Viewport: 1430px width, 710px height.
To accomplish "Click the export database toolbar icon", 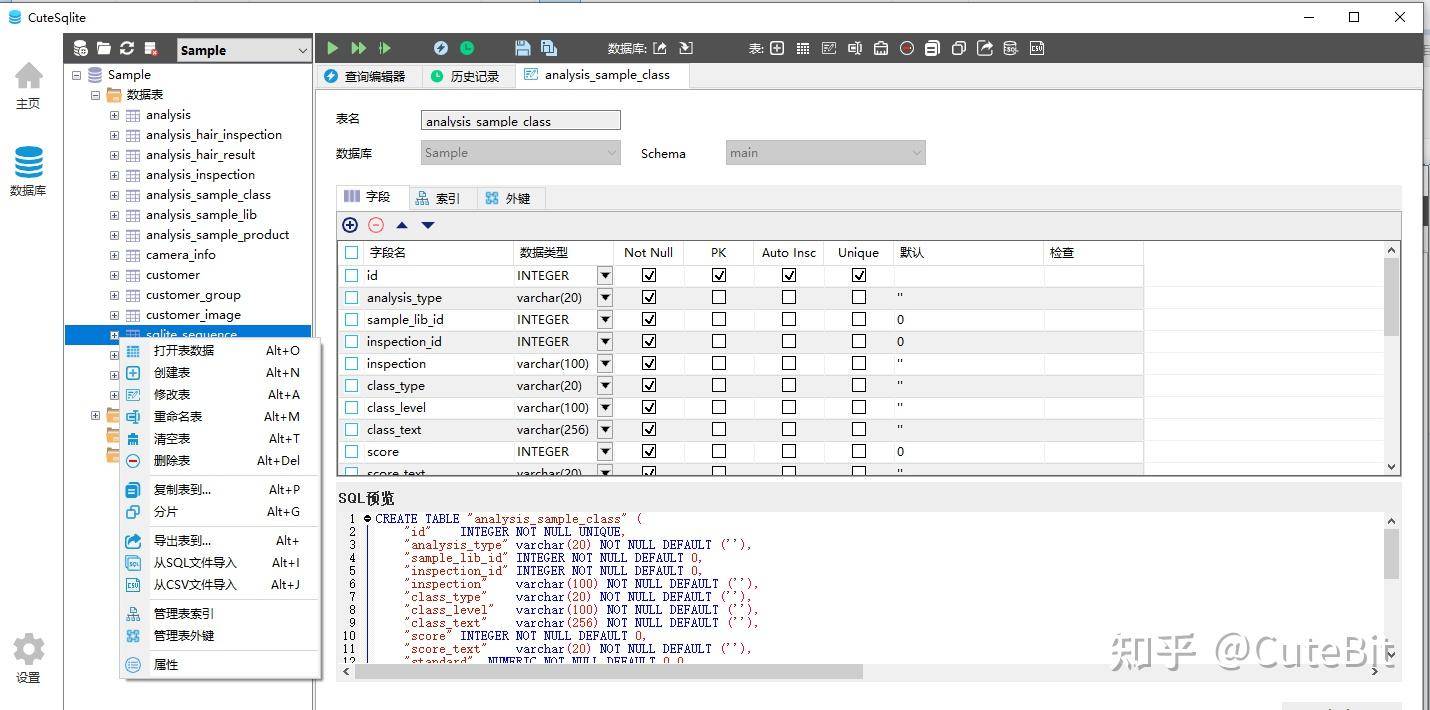I will point(660,48).
